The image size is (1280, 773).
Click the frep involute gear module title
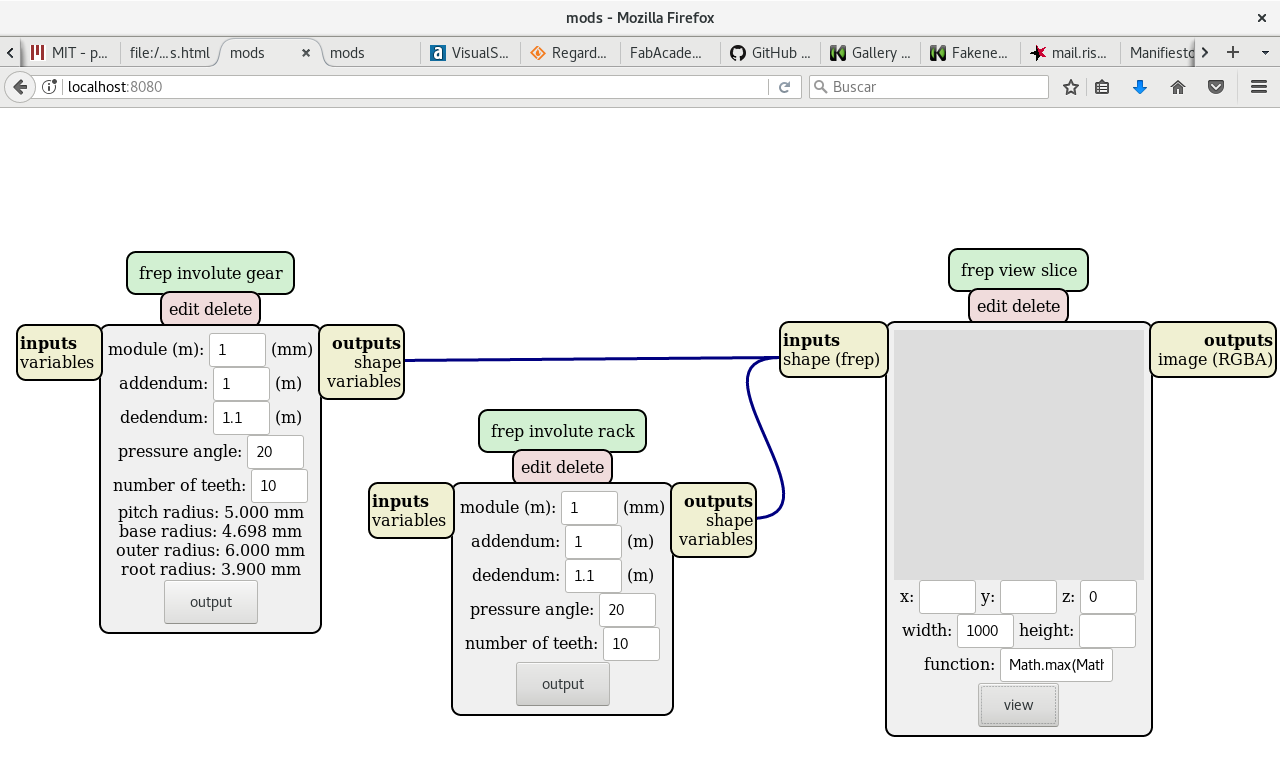pos(211,273)
